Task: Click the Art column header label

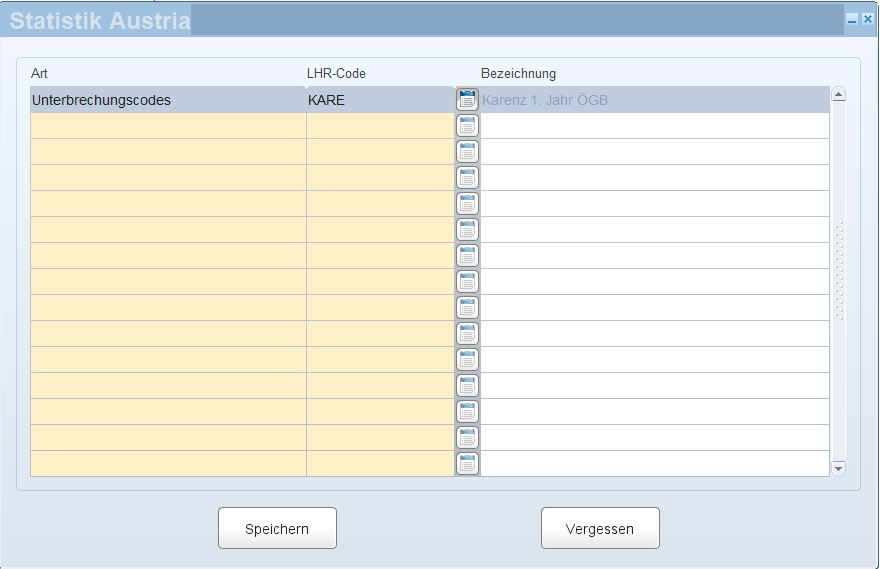Action: tap(39, 74)
